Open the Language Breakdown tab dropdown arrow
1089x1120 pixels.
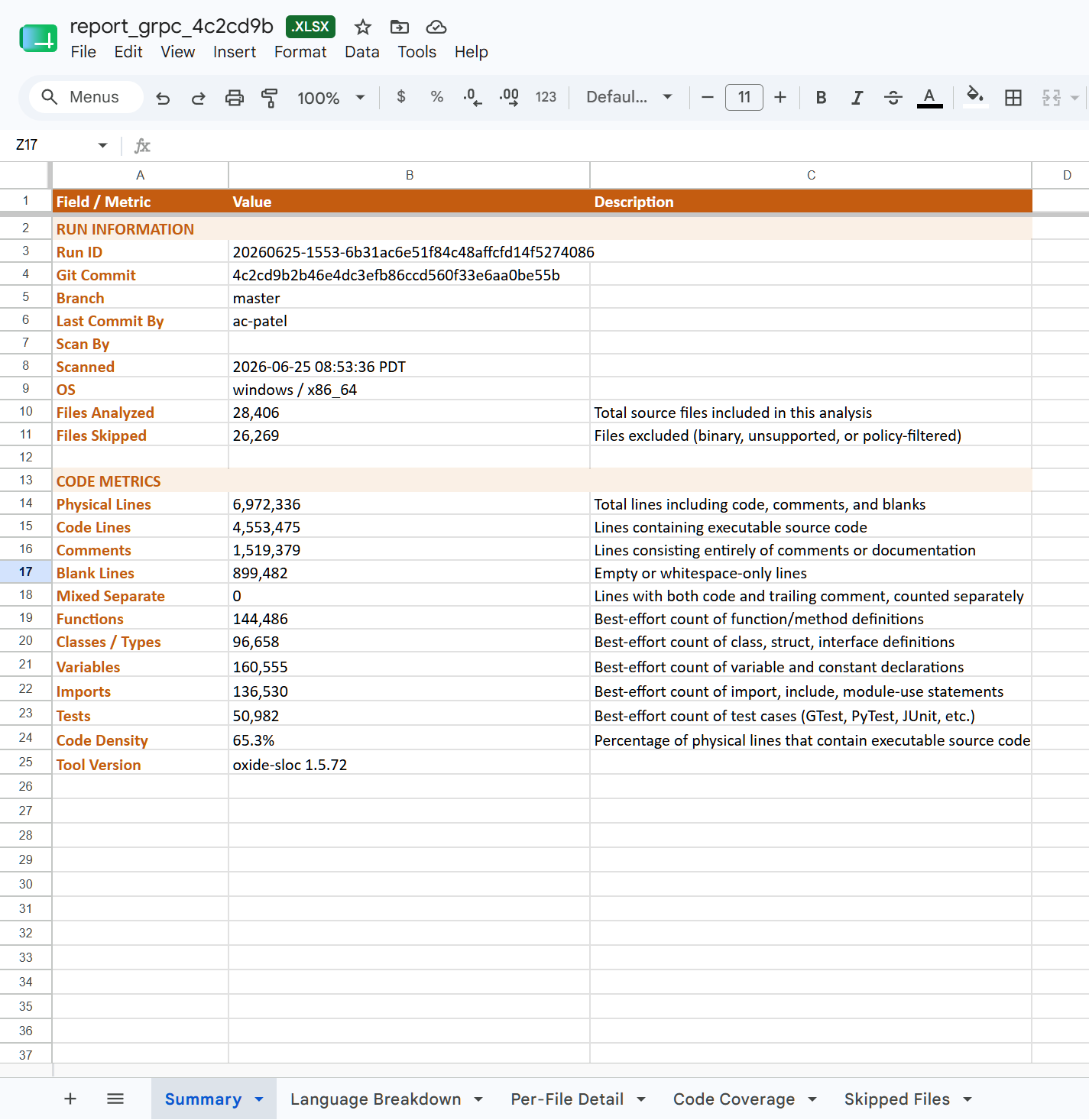pos(478,1099)
